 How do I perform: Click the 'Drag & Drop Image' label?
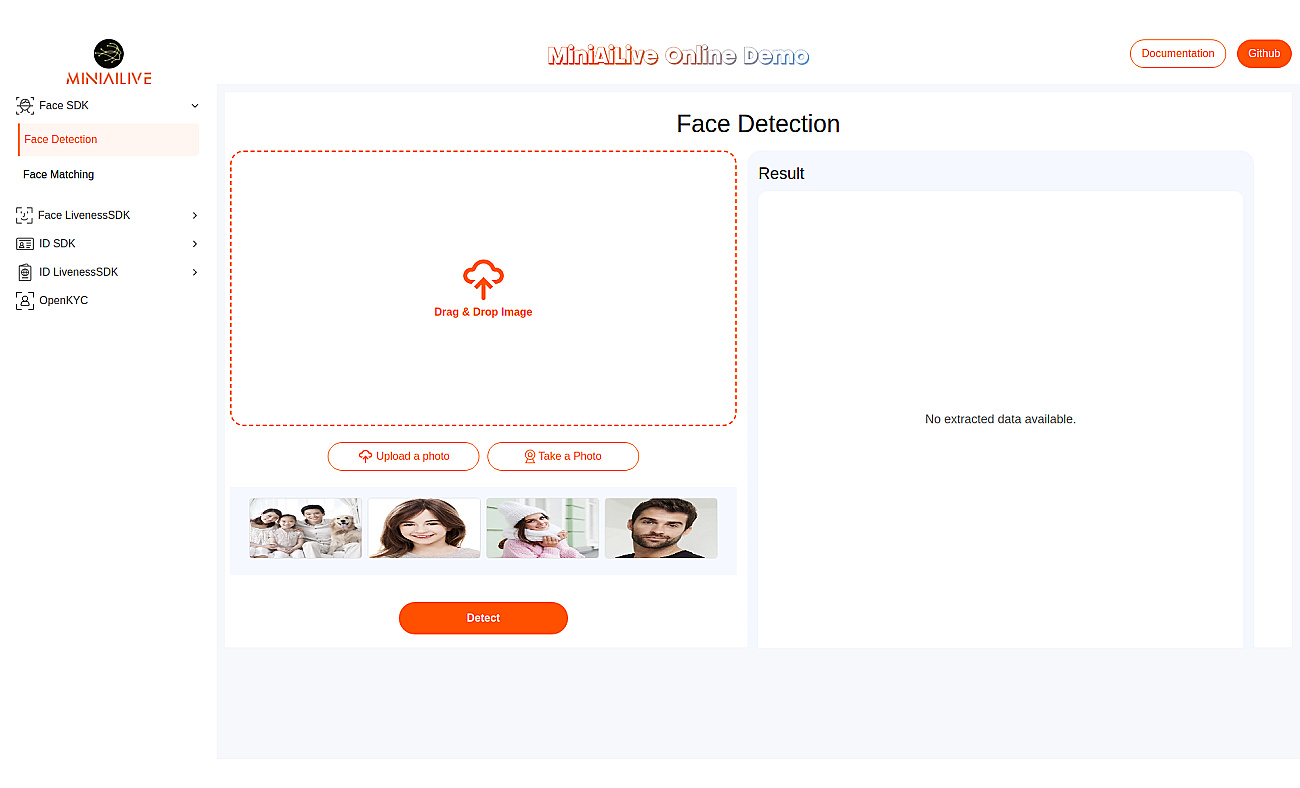[483, 312]
